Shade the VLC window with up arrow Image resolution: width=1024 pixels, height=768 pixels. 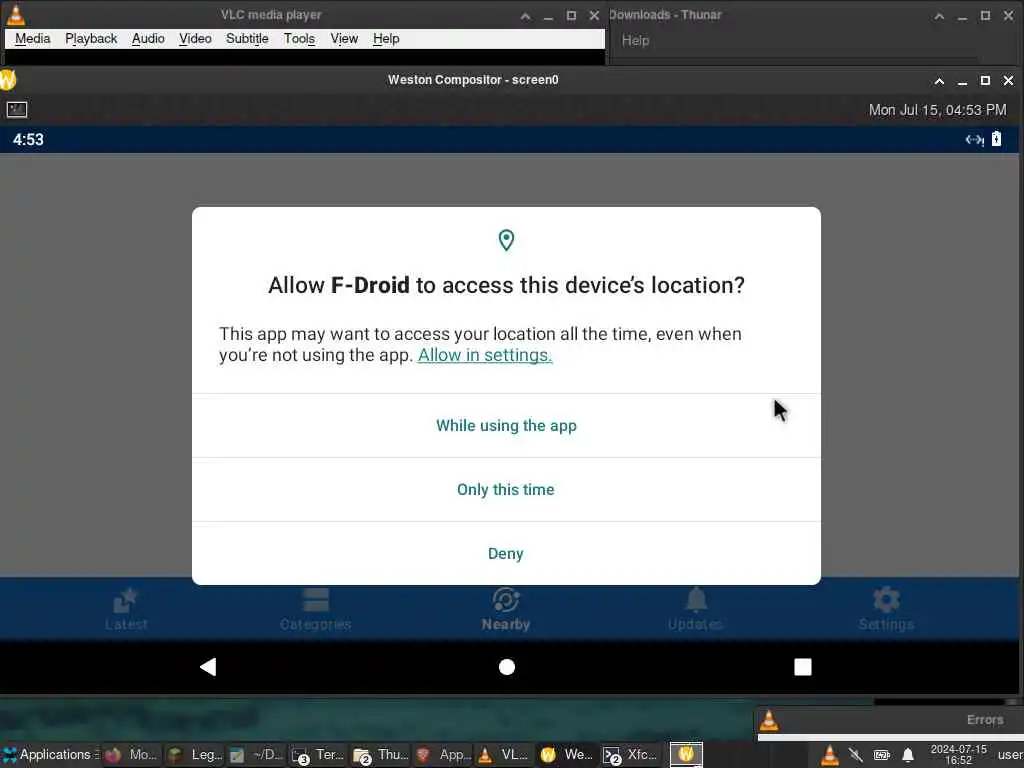(x=526, y=16)
